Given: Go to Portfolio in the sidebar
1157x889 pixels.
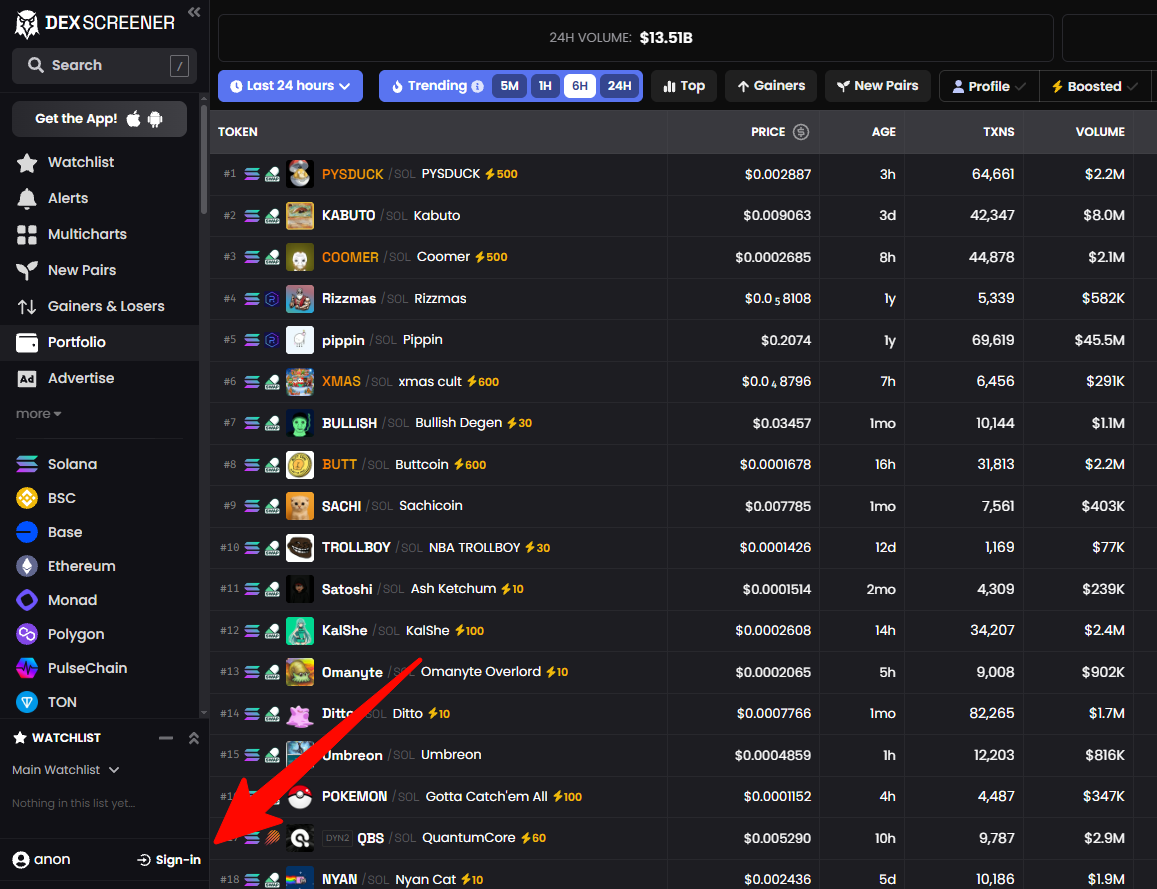Looking at the screenshot, I should pos(76,342).
